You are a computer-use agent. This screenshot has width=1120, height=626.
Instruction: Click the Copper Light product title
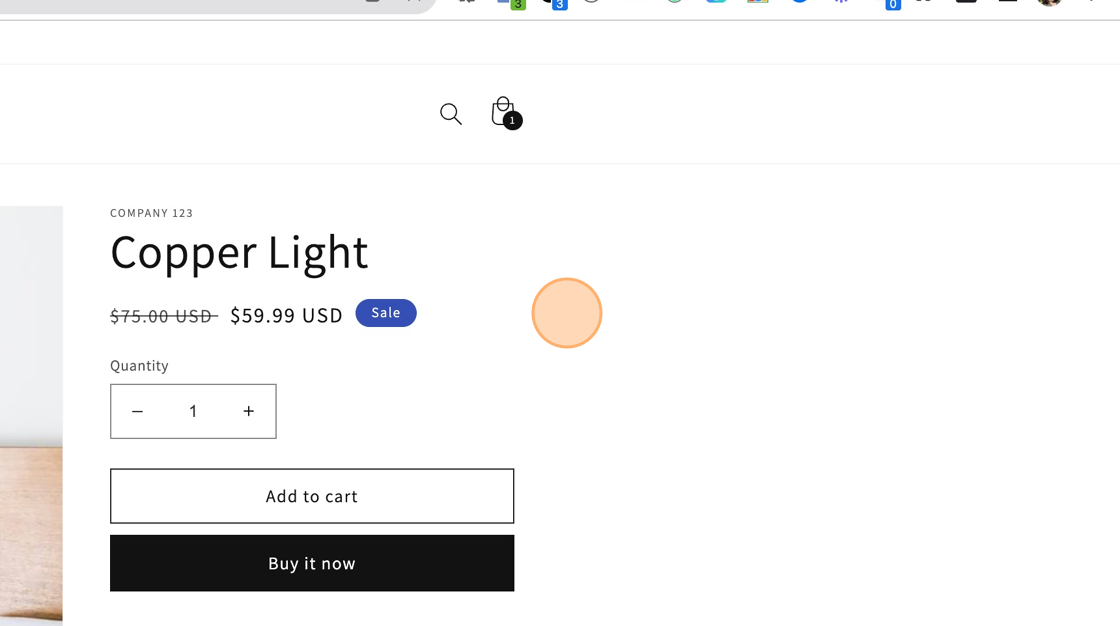click(x=239, y=252)
